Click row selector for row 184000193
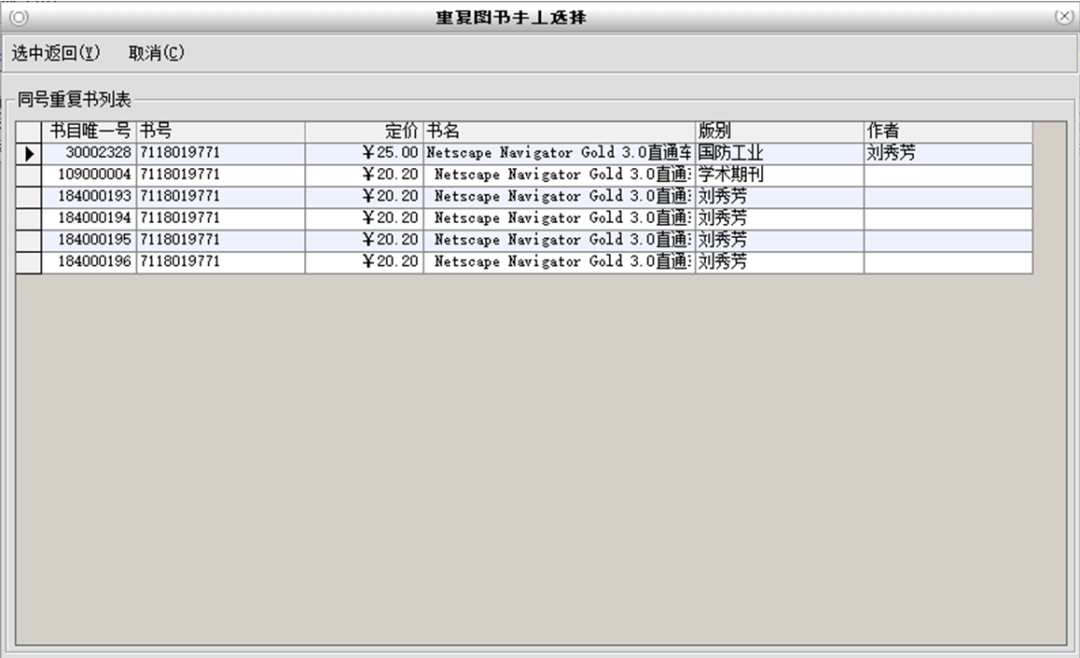 [x=29, y=197]
